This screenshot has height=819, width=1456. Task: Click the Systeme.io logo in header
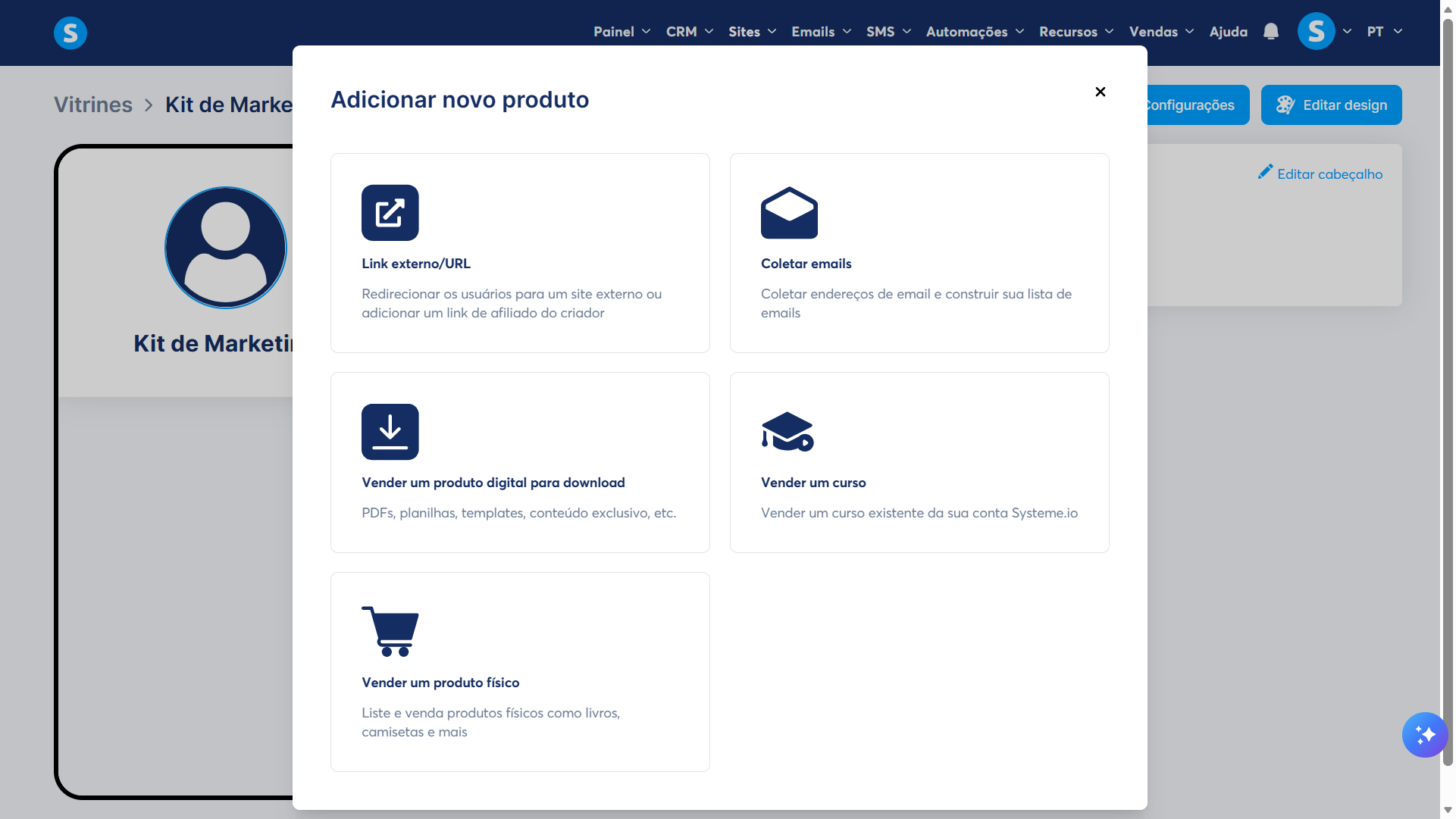(x=70, y=33)
